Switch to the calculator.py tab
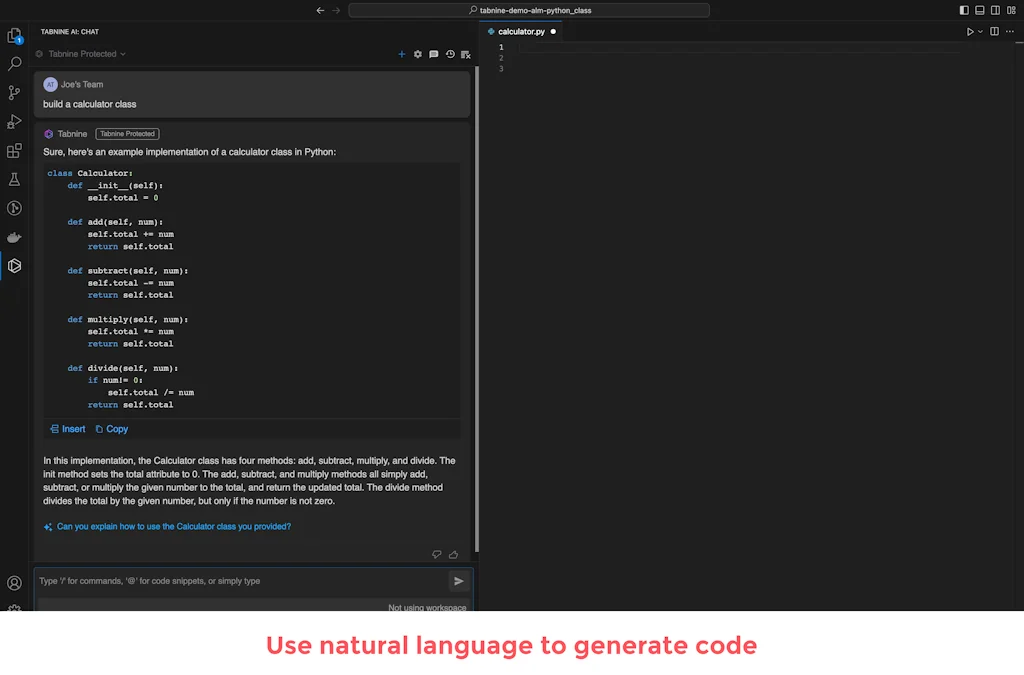The width and height of the screenshot is (1024, 675). [520, 31]
